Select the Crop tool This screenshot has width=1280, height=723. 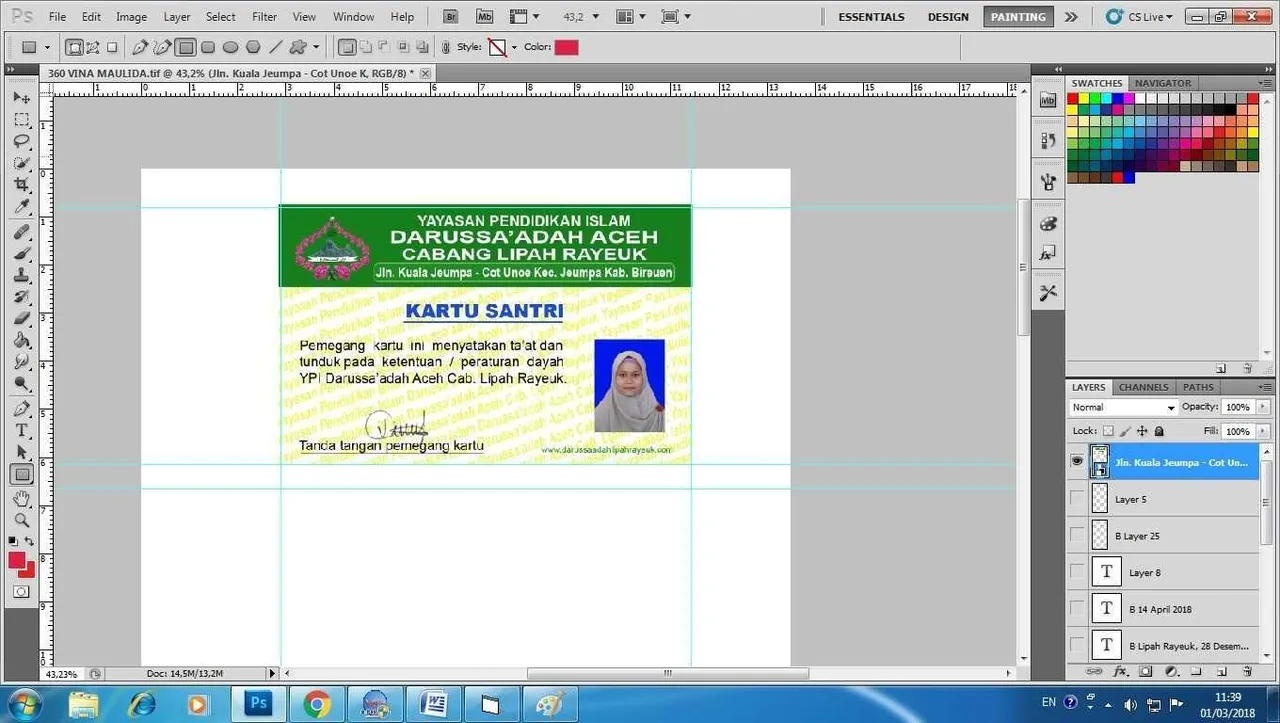pyautogui.click(x=22, y=185)
